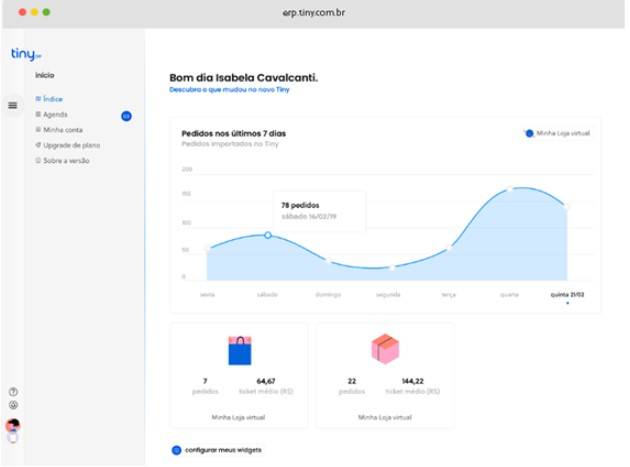Select the sábado data point on chart
Viewport: 630px width, 467px height.
(268, 235)
